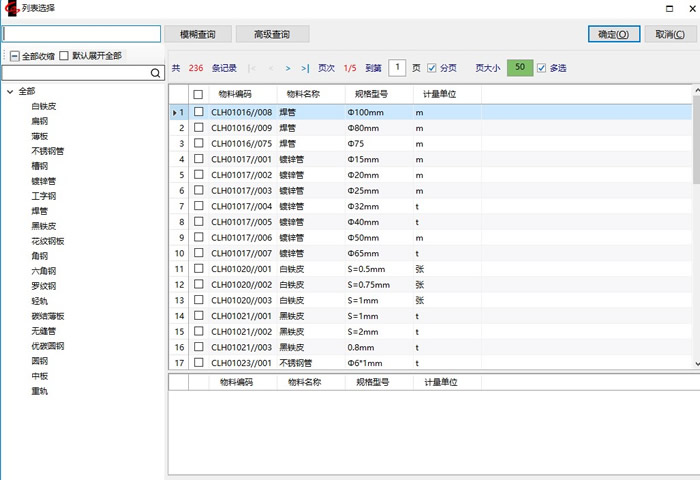Click the previous page arrow
Screen dimensions: 700x480
[x=270, y=69]
